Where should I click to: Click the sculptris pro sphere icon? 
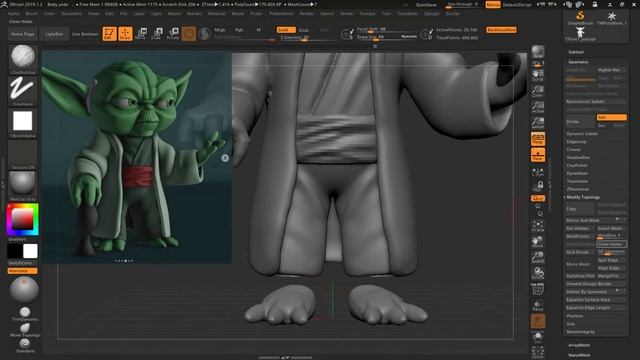204,34
